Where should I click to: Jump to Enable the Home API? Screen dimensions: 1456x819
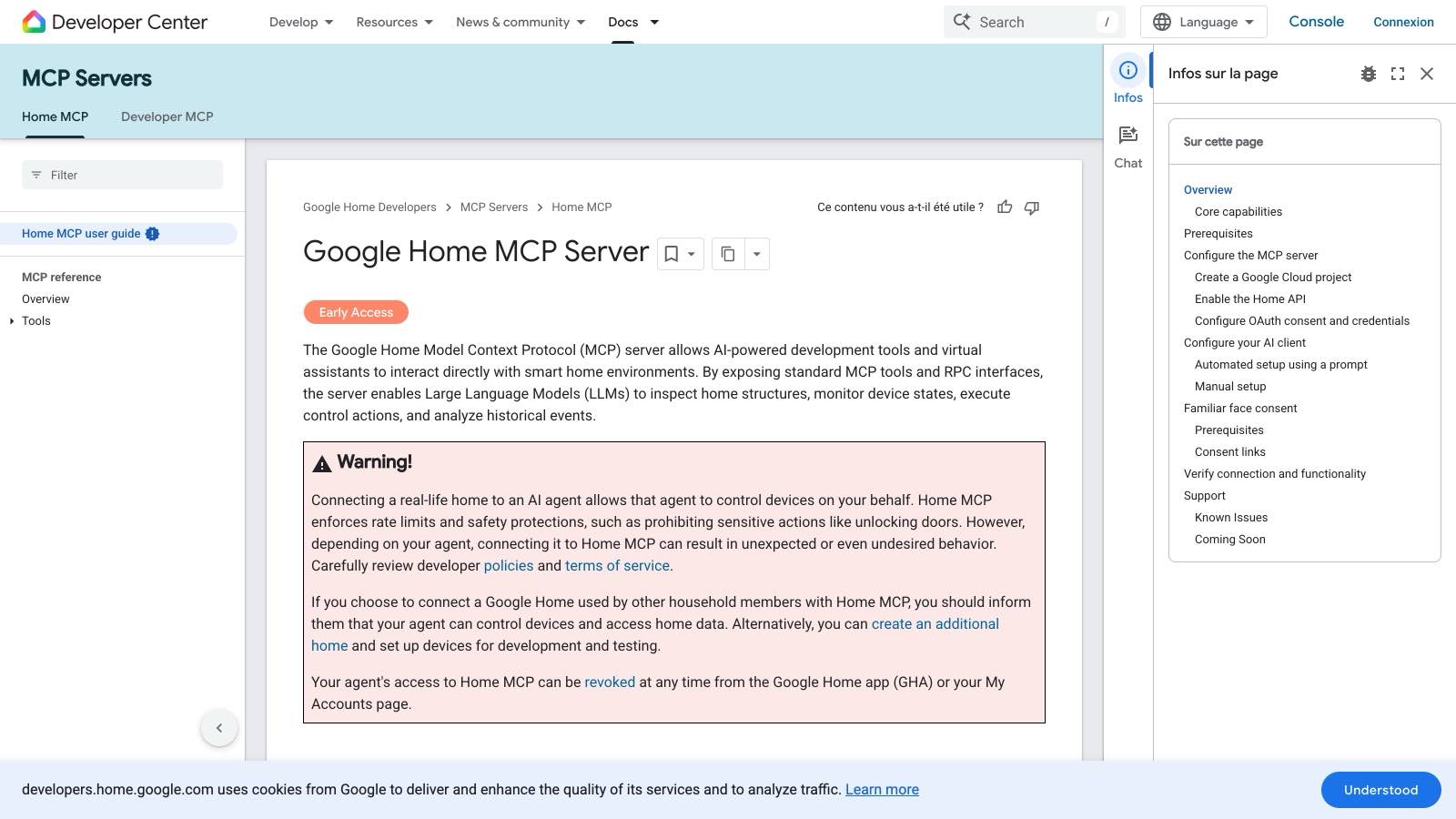[x=1249, y=299]
